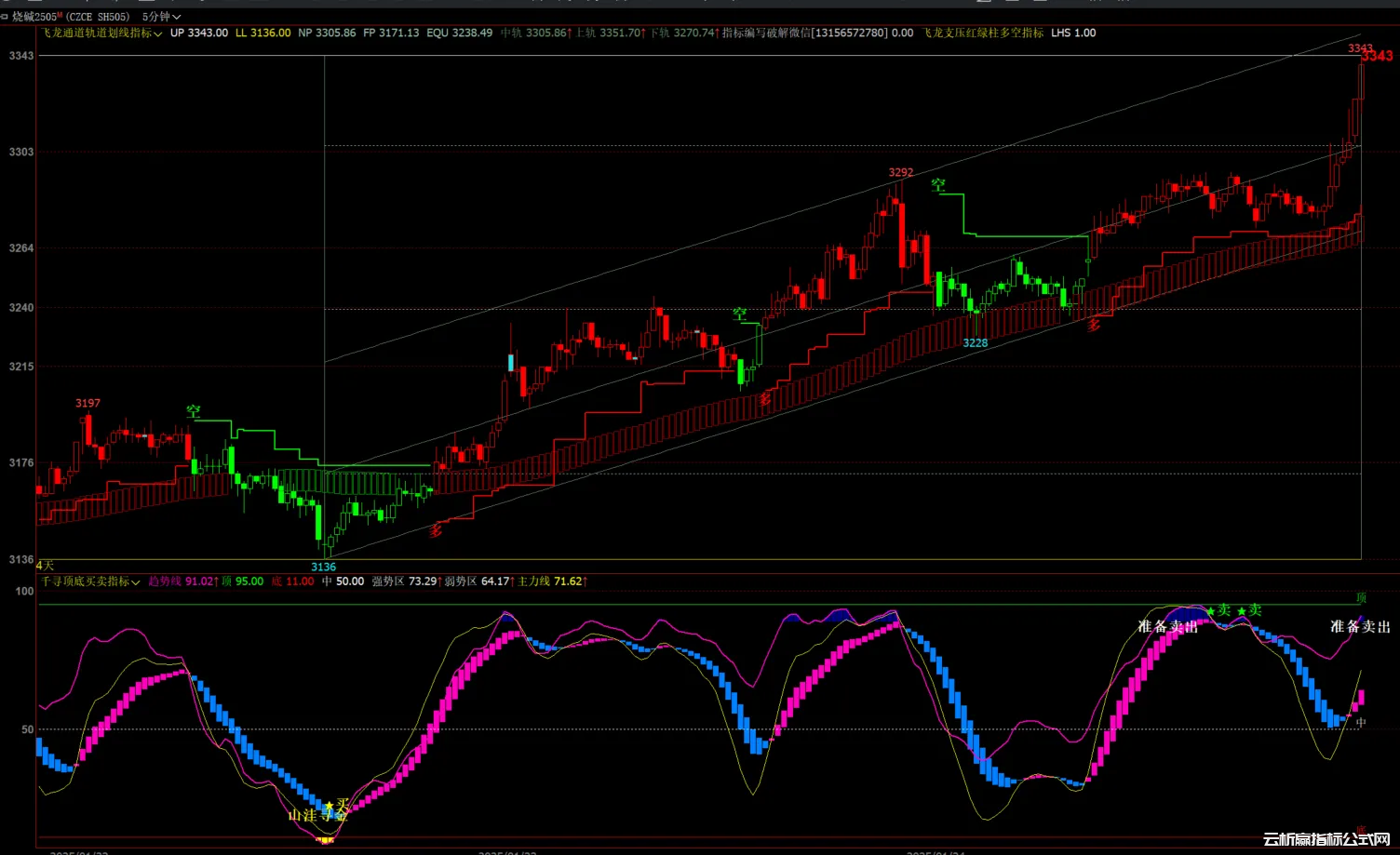Open the 5分钟 timeframe dropdown

[x=161, y=17]
